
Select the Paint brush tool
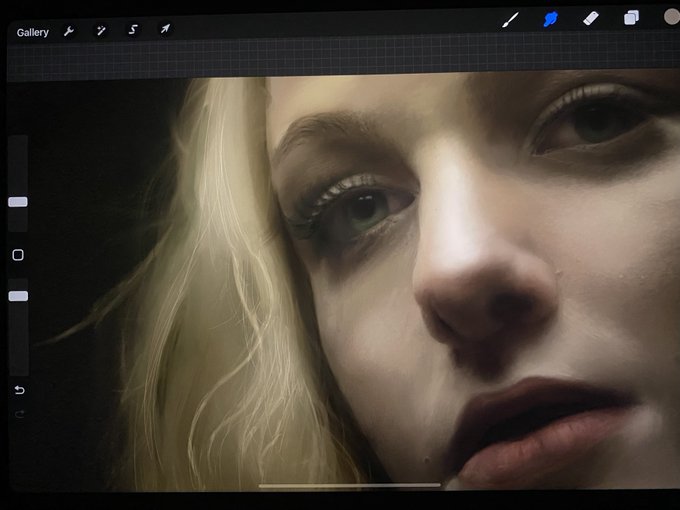[510, 20]
